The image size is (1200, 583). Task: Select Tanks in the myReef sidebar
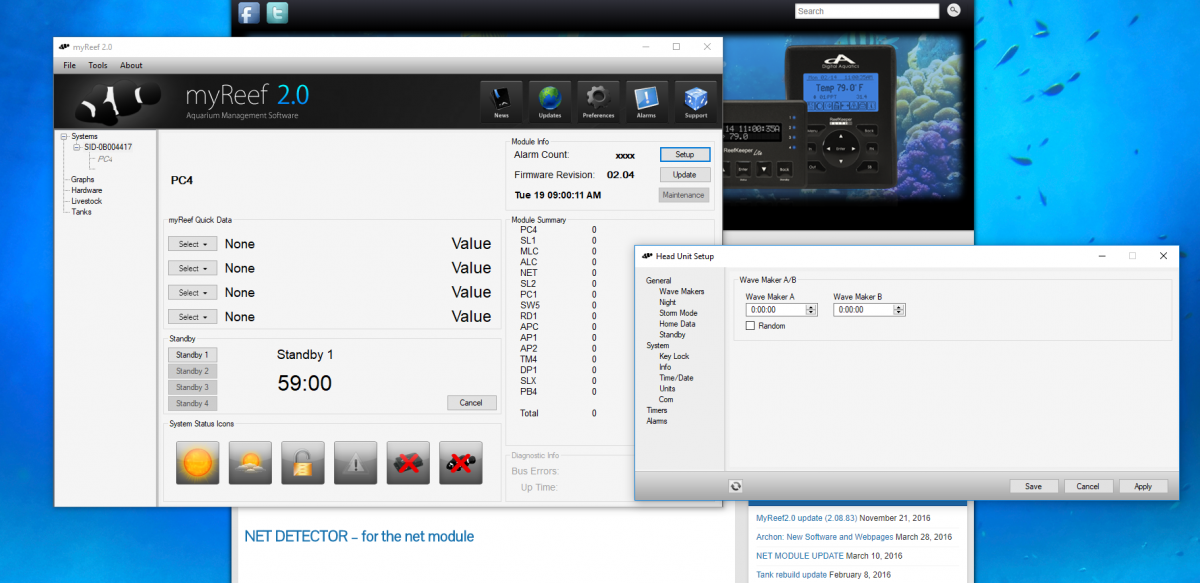tap(81, 212)
